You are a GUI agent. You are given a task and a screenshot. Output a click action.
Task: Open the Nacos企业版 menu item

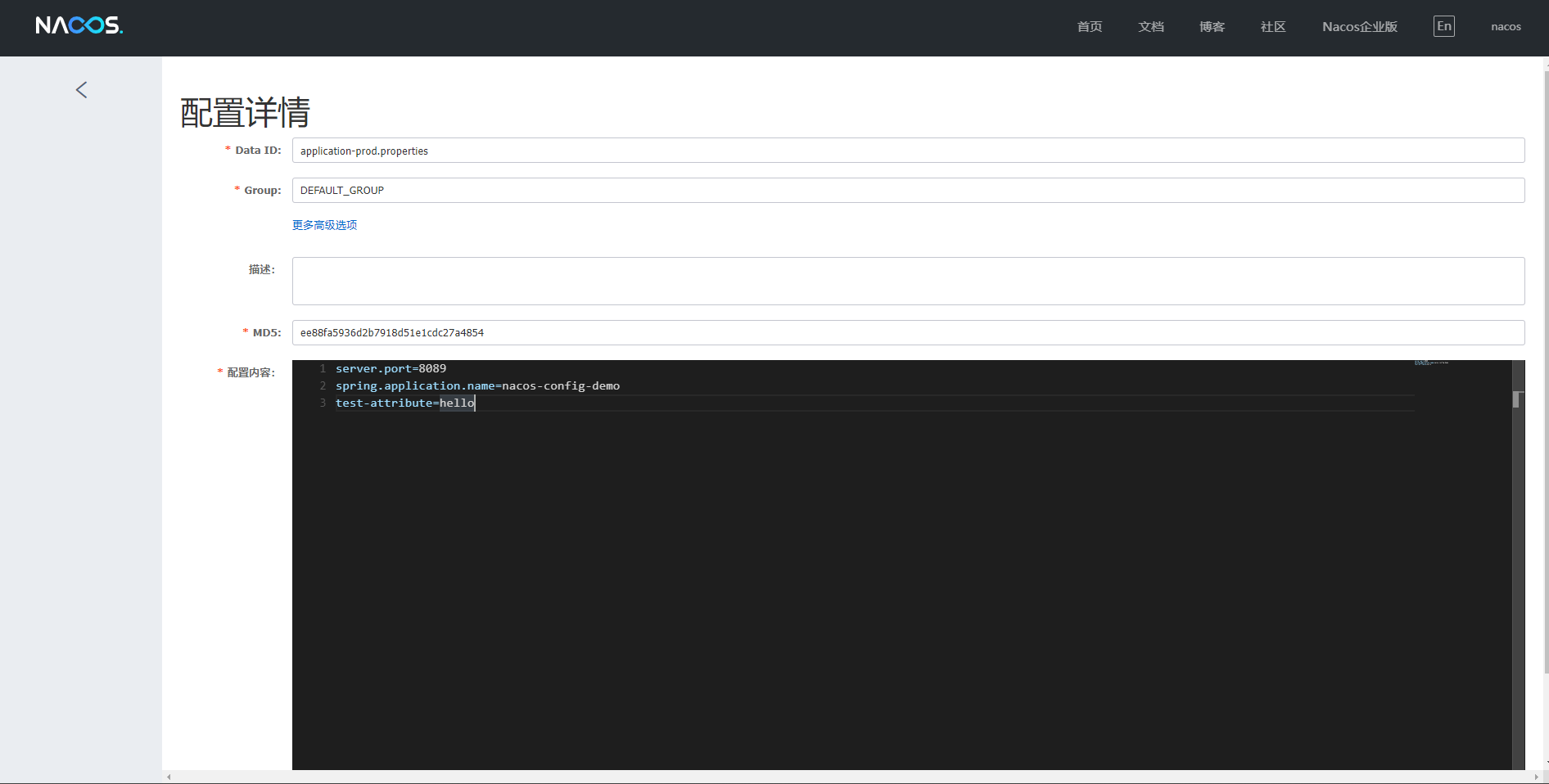(1360, 27)
